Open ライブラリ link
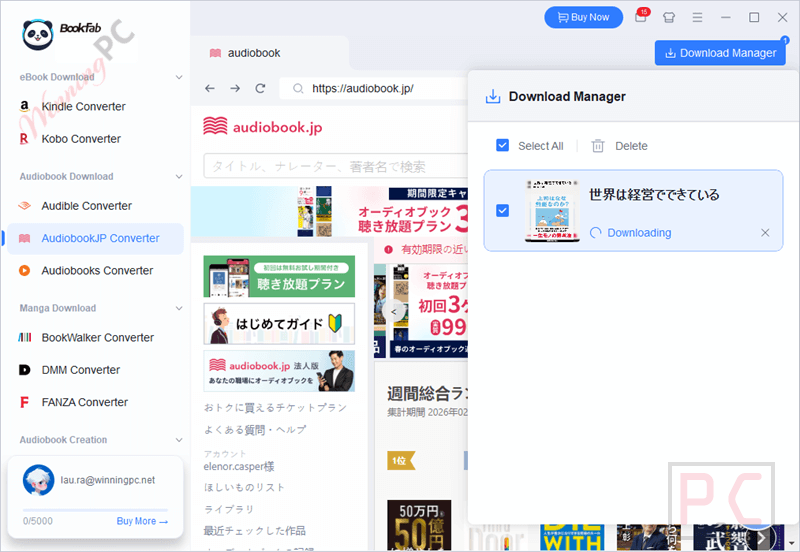 pos(229,509)
